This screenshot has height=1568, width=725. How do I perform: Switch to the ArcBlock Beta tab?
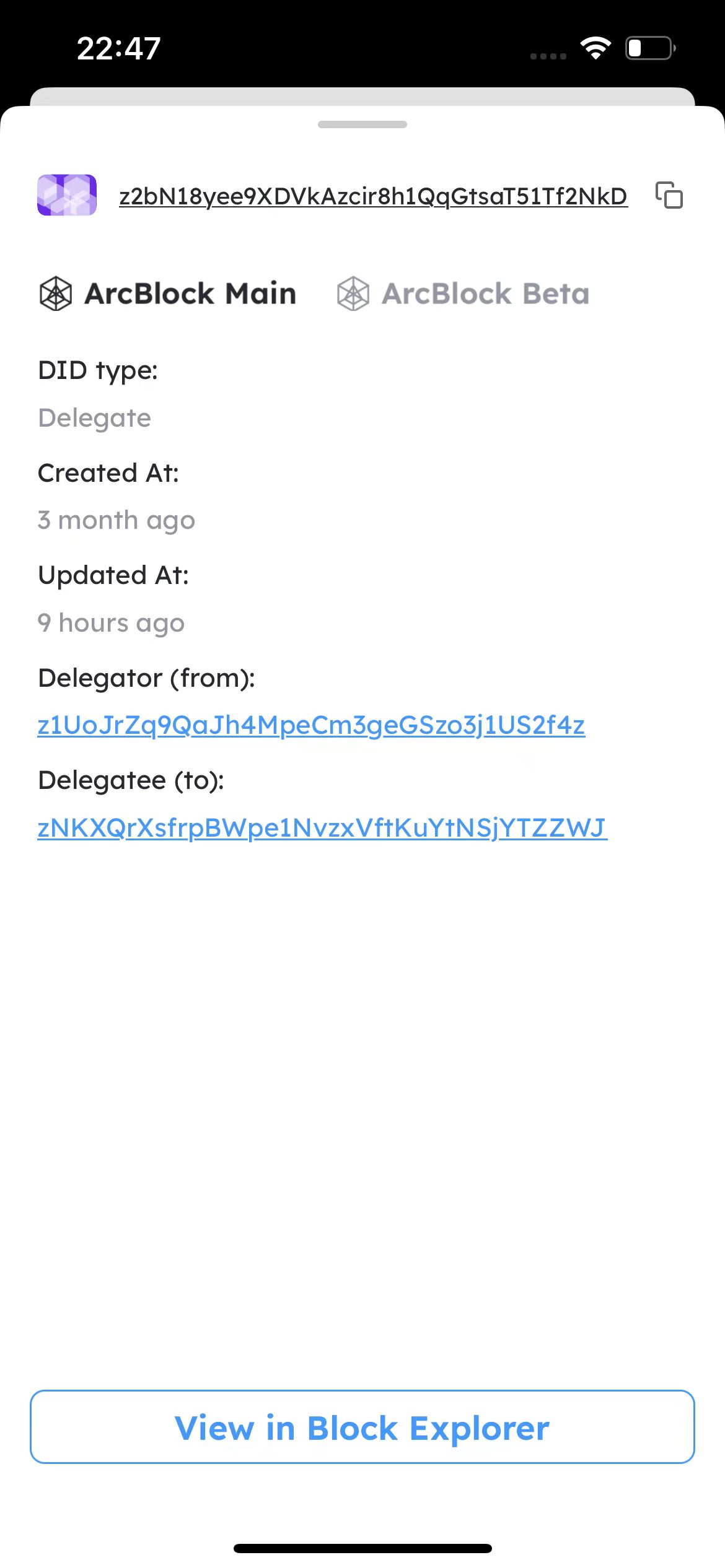point(463,294)
